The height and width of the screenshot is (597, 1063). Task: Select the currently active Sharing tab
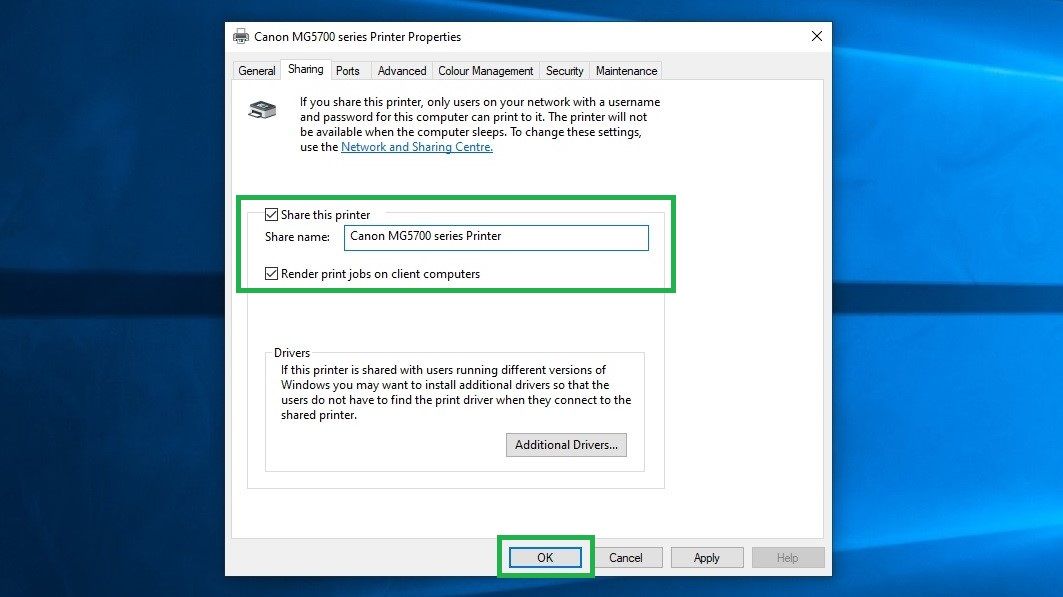click(306, 69)
